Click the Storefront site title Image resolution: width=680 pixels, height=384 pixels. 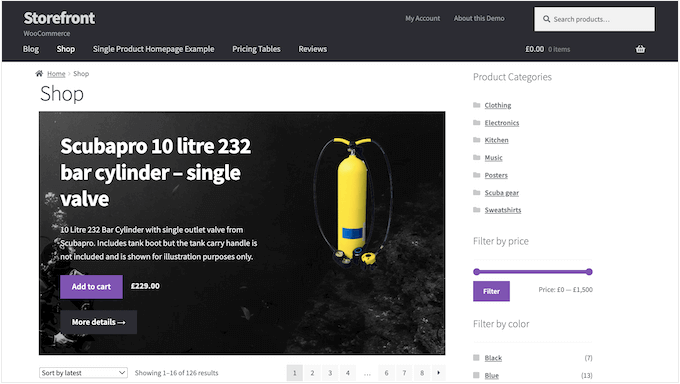tap(59, 18)
